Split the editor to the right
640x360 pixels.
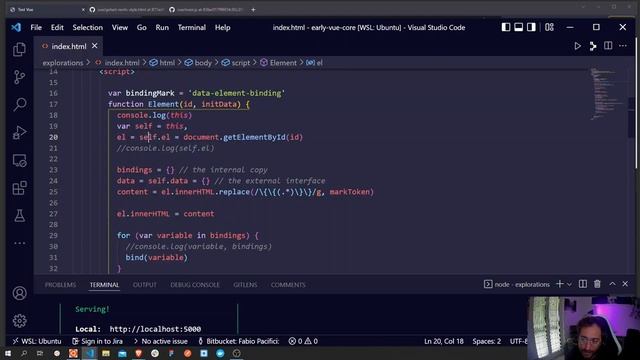(x=608, y=46)
